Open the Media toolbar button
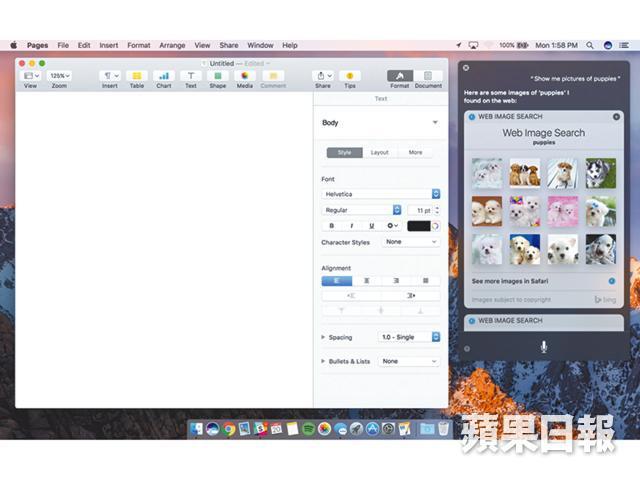The height and width of the screenshot is (480, 640). (x=244, y=76)
